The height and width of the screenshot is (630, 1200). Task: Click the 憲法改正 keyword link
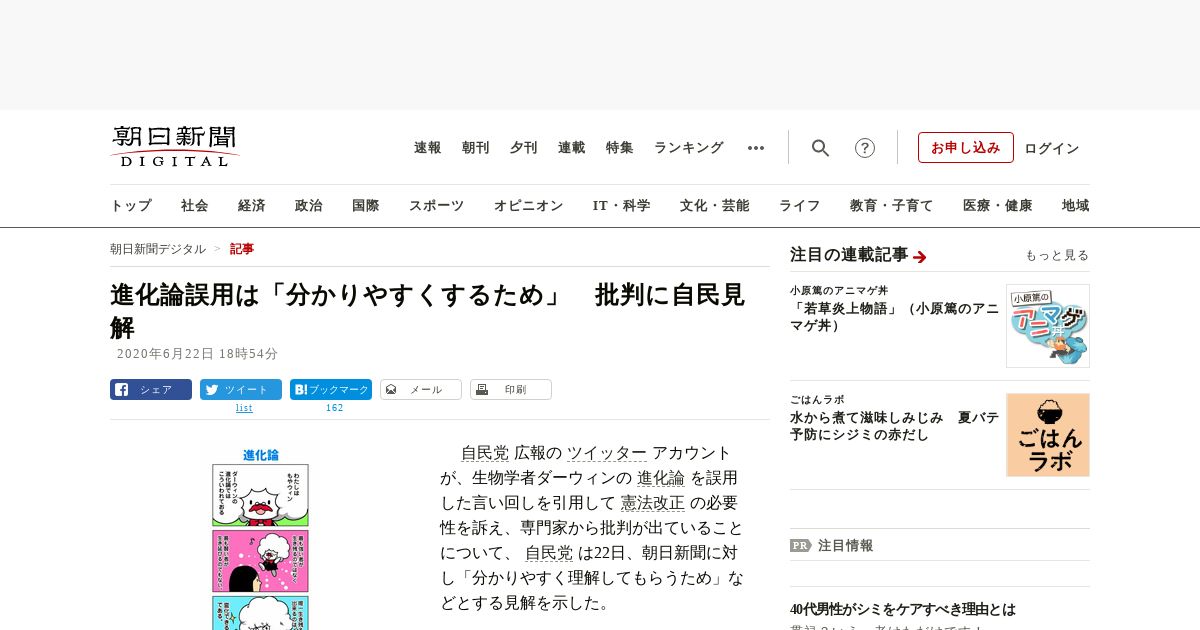coord(653,503)
